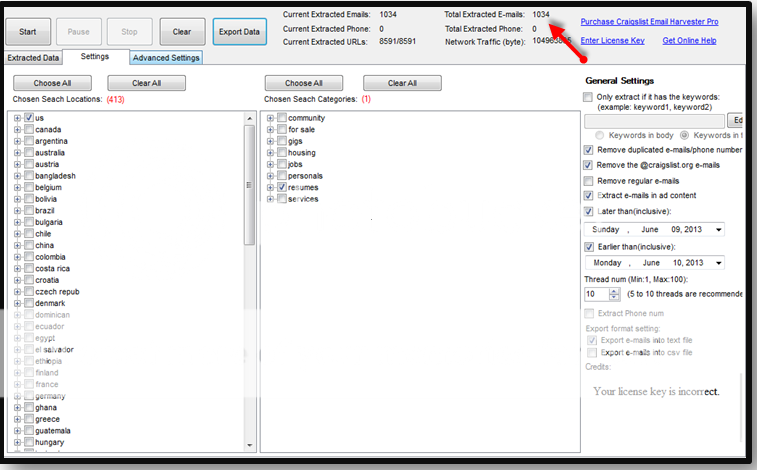Check the greece location checkbox
This screenshot has height=470, width=757.
pyautogui.click(x=29, y=418)
